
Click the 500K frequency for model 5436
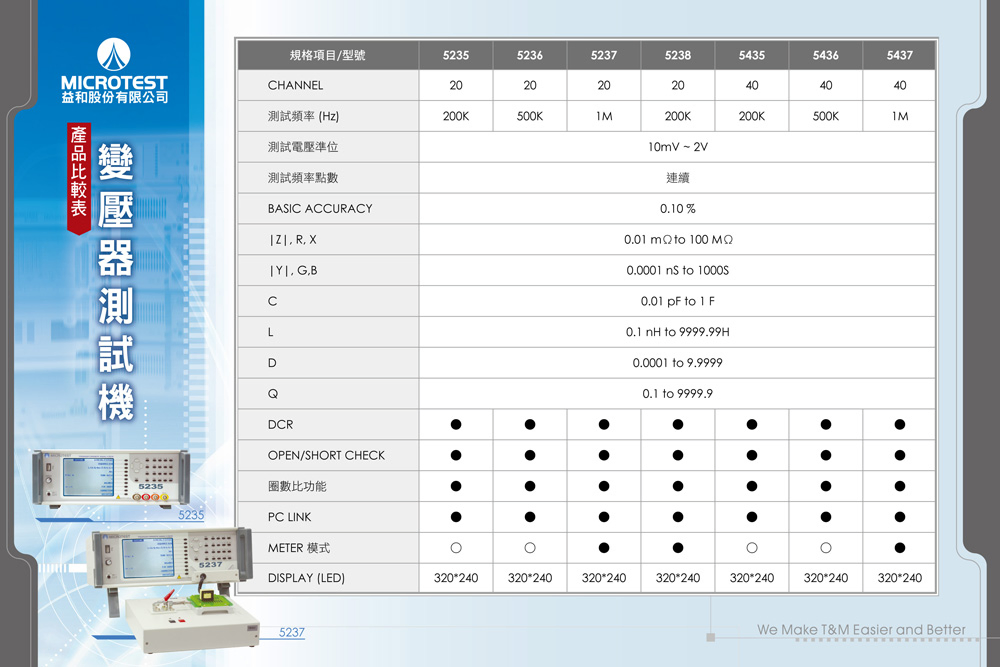pos(826,116)
